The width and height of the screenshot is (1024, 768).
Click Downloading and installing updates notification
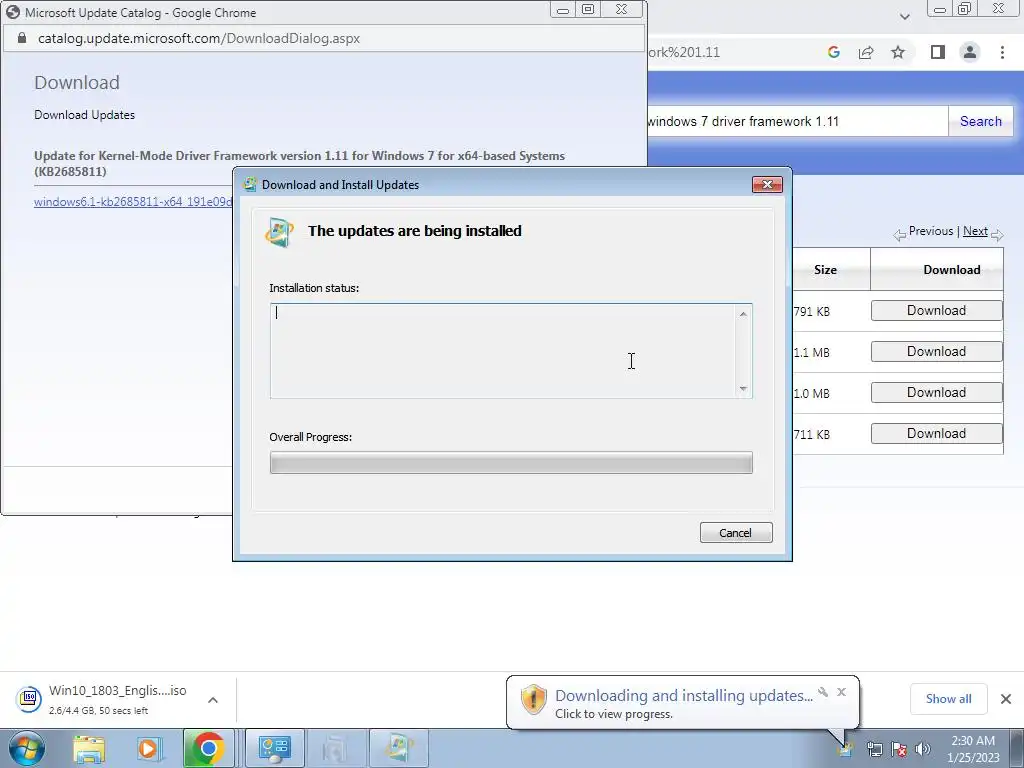point(682,703)
